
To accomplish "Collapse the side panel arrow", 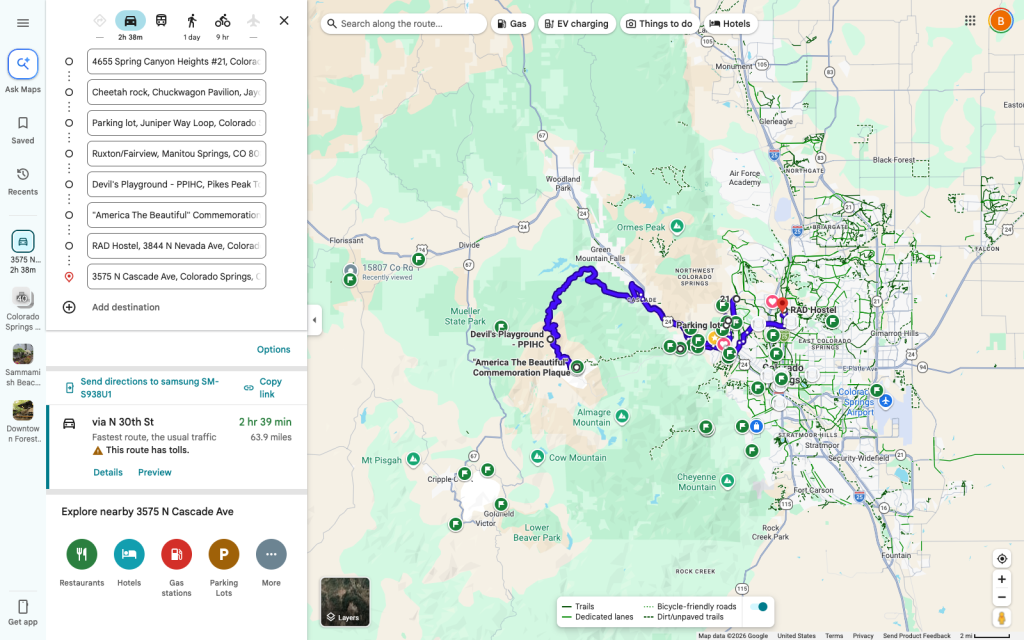I will click(315, 320).
